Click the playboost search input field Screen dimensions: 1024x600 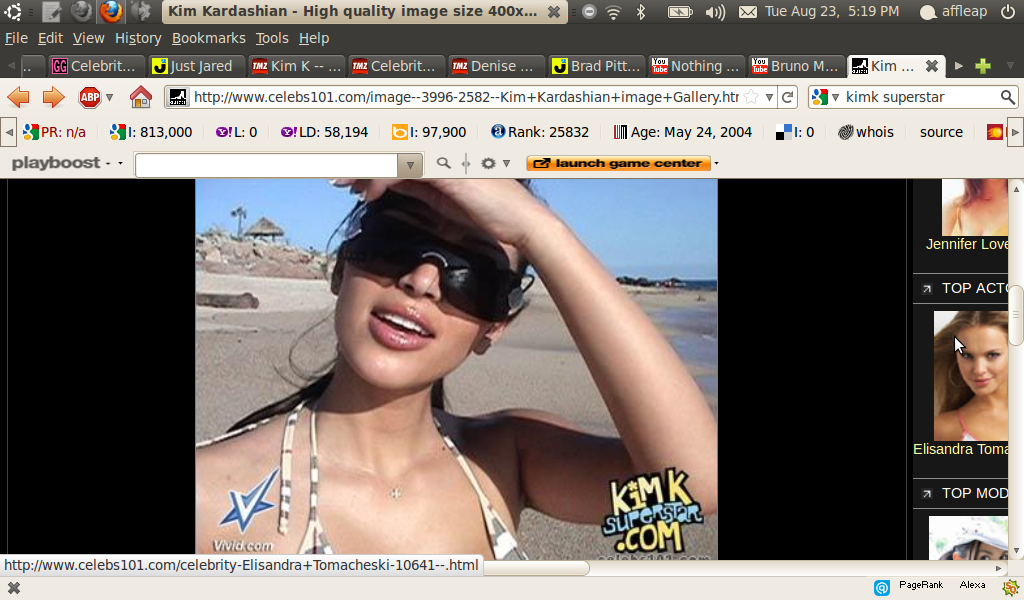pyautogui.click(x=266, y=165)
